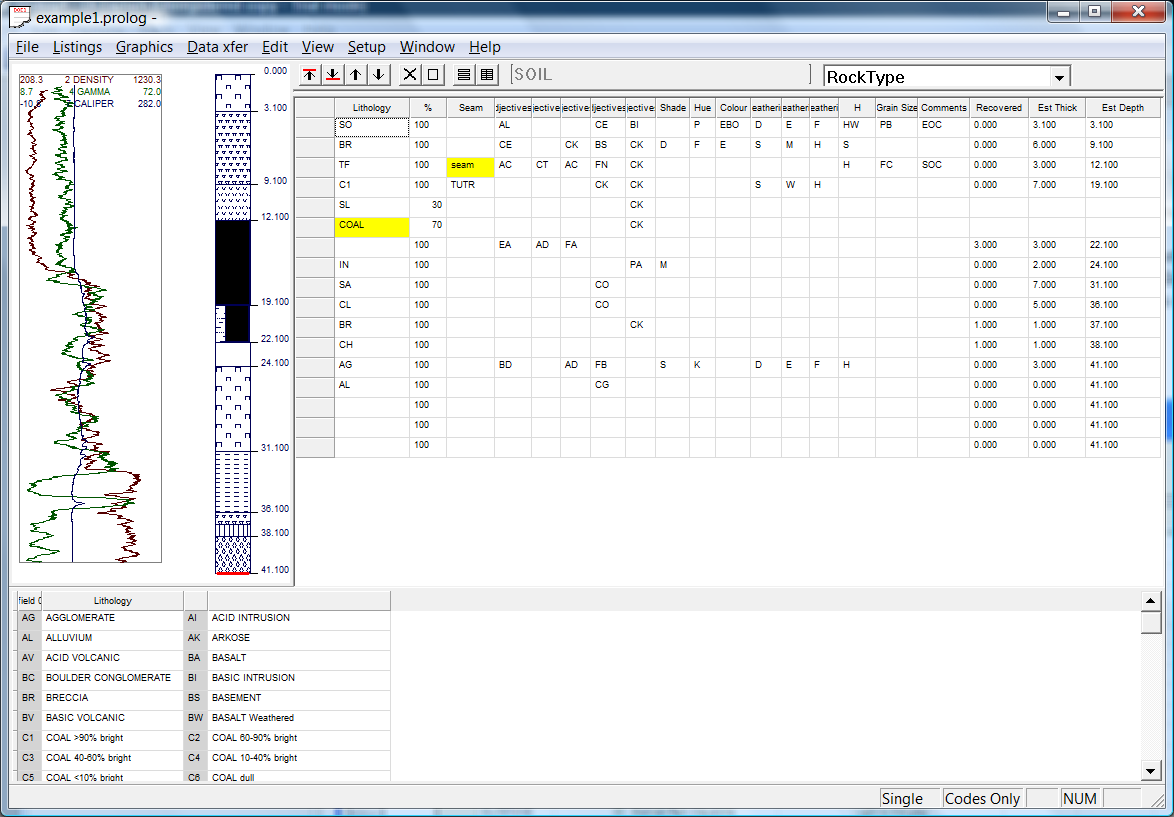1174x817 pixels.
Task: Click the jump-to-top arrow toolbar icon
Action: pos(310,75)
